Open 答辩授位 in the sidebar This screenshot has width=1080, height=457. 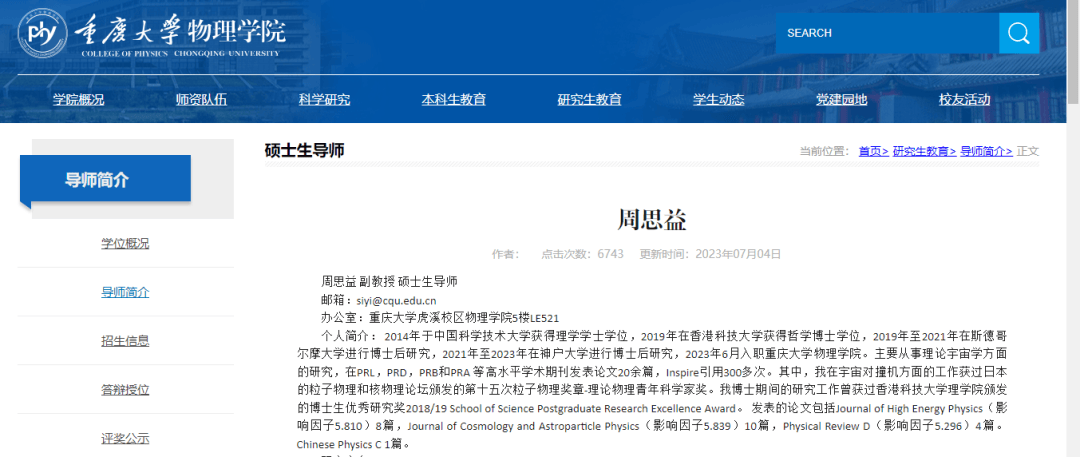[125, 389]
